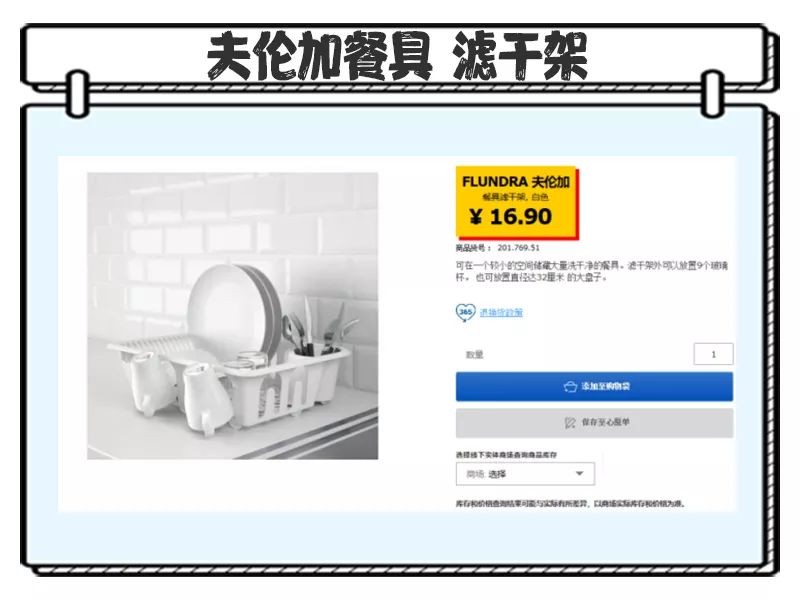
Task: Click the left binder clip on banner
Action: 78,93
